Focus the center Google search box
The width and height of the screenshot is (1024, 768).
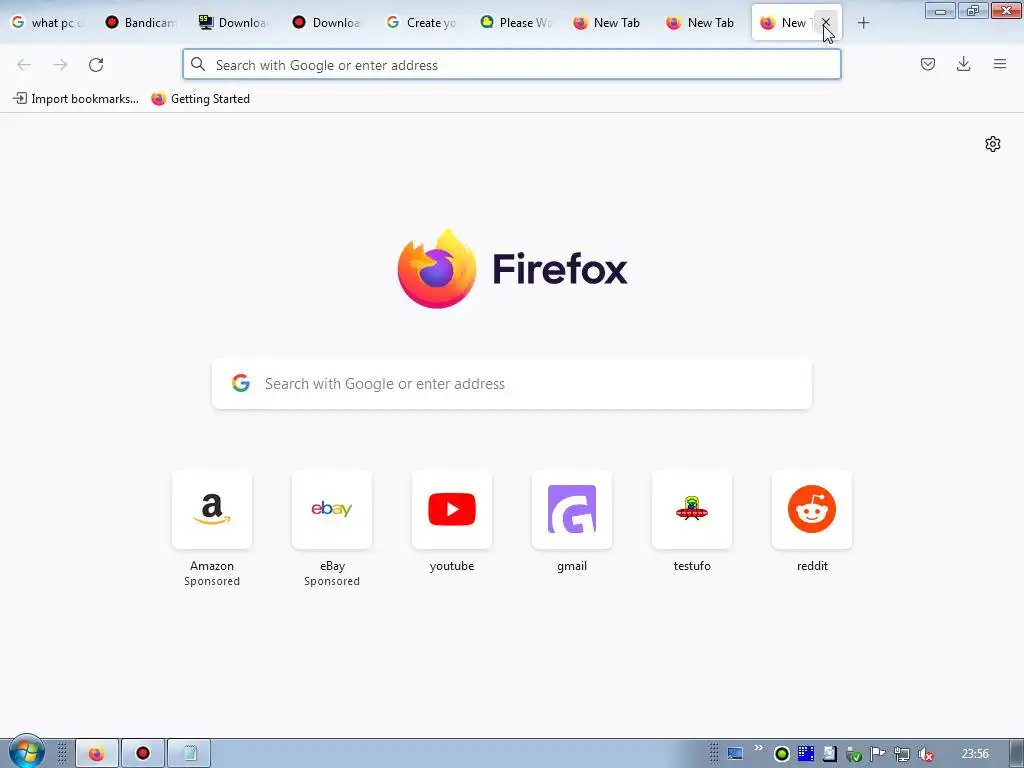coord(512,383)
